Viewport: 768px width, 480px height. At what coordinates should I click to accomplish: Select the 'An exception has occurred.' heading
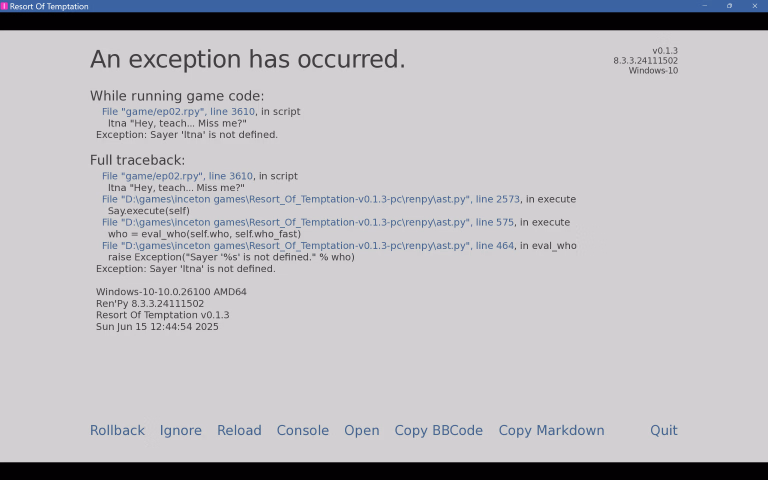[248, 59]
